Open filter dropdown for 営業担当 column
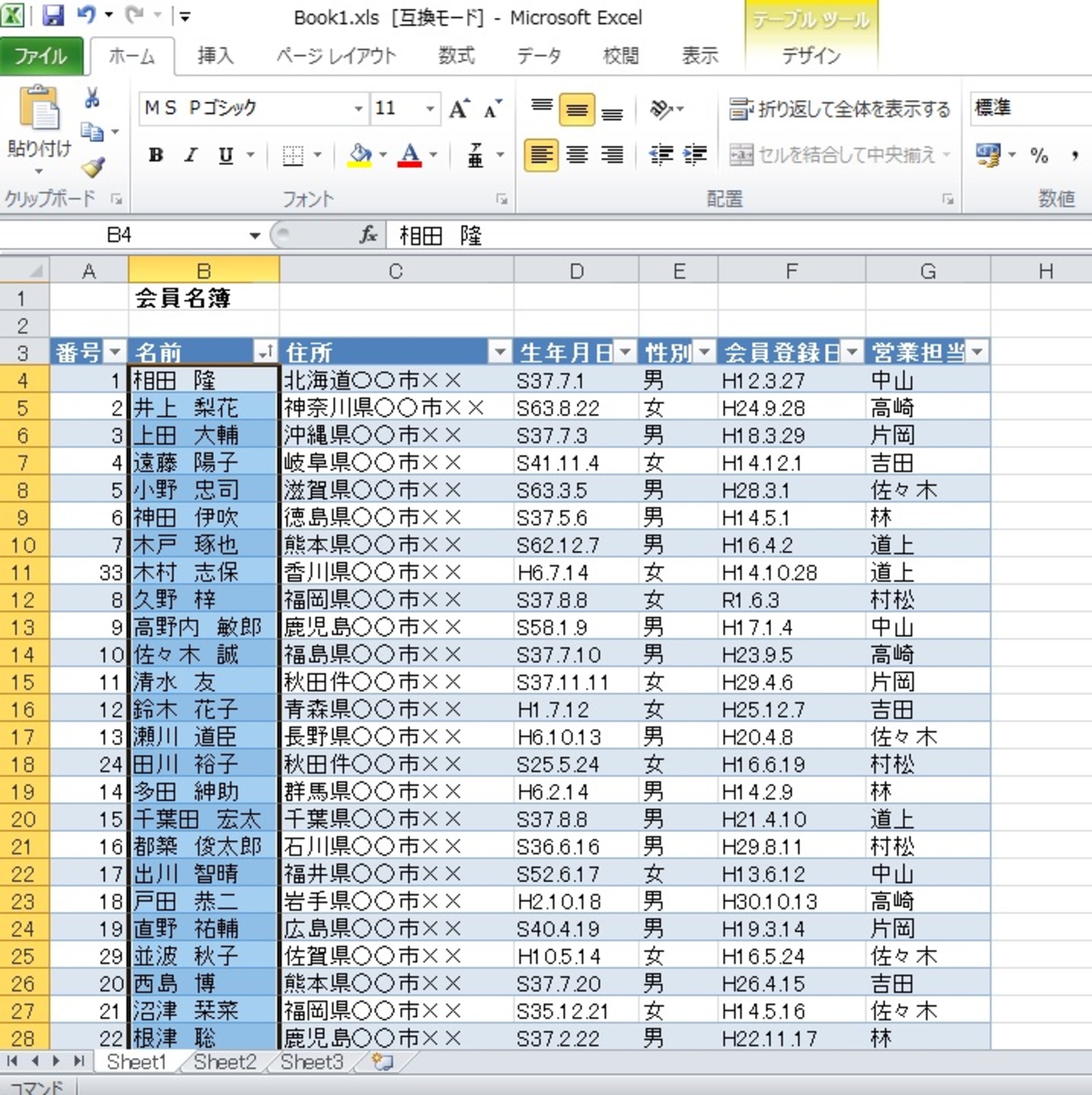The height and width of the screenshot is (1095, 1092). pyautogui.click(x=977, y=352)
